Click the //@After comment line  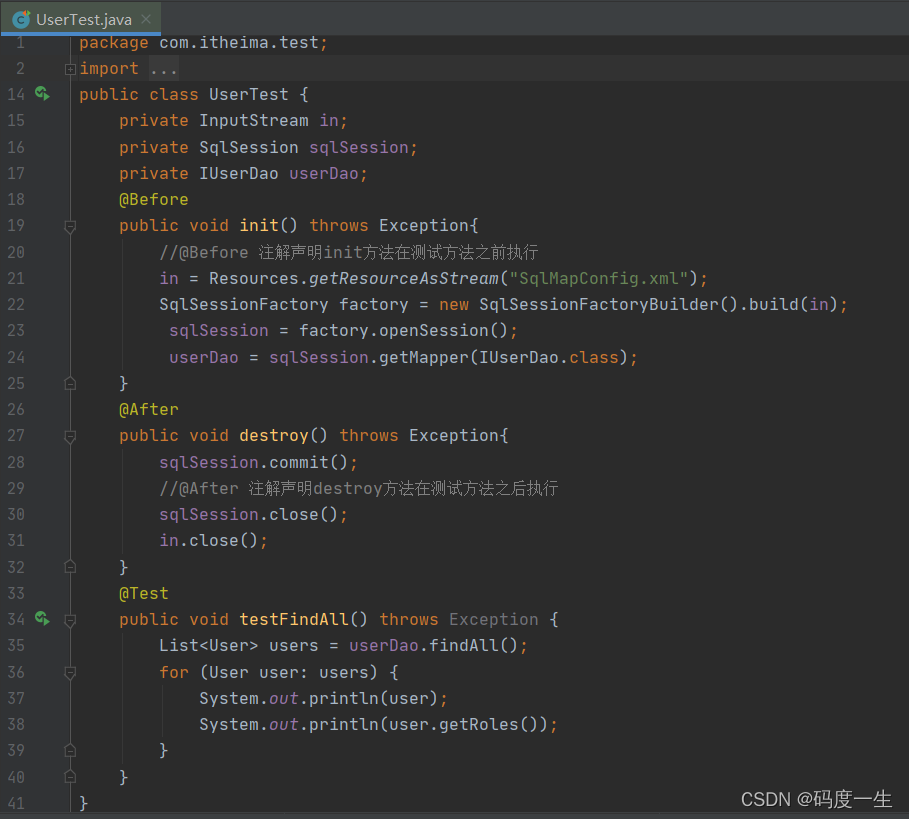(x=359, y=488)
